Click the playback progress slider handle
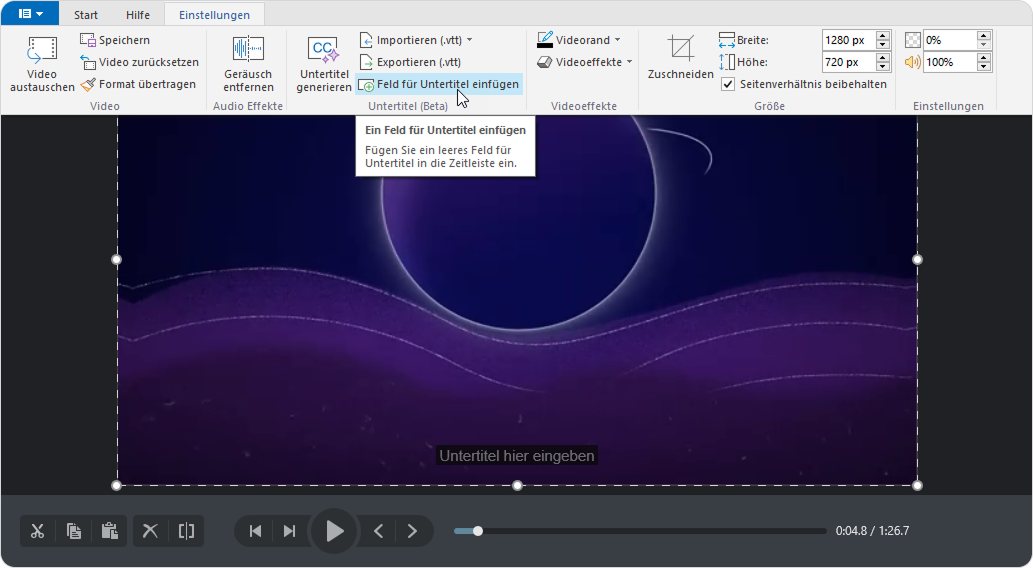 coord(478,531)
